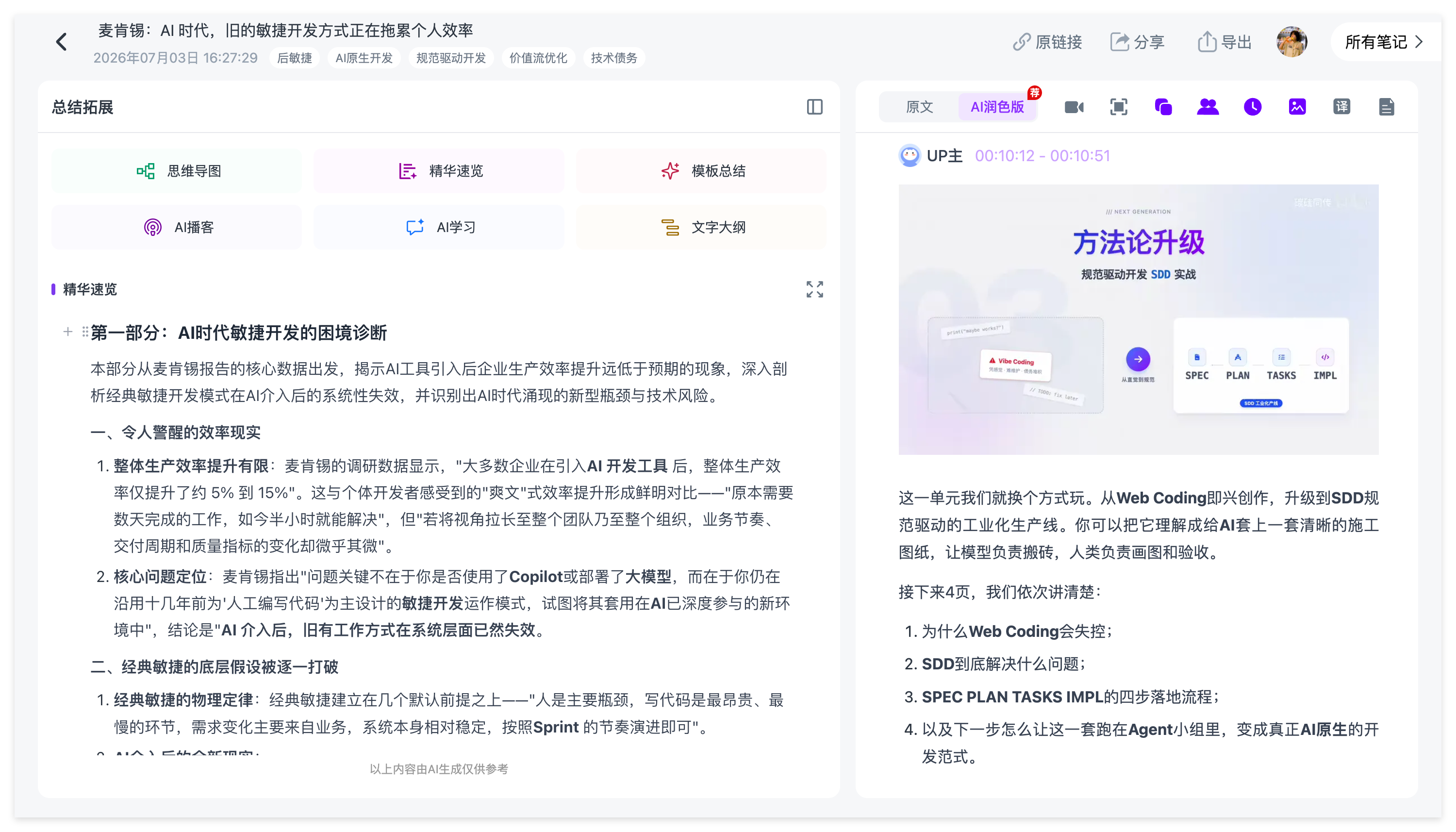The height and width of the screenshot is (832, 1456).
Task: Jump to timestamp 00:10:12 - 00:10:51
Action: 1042,156
